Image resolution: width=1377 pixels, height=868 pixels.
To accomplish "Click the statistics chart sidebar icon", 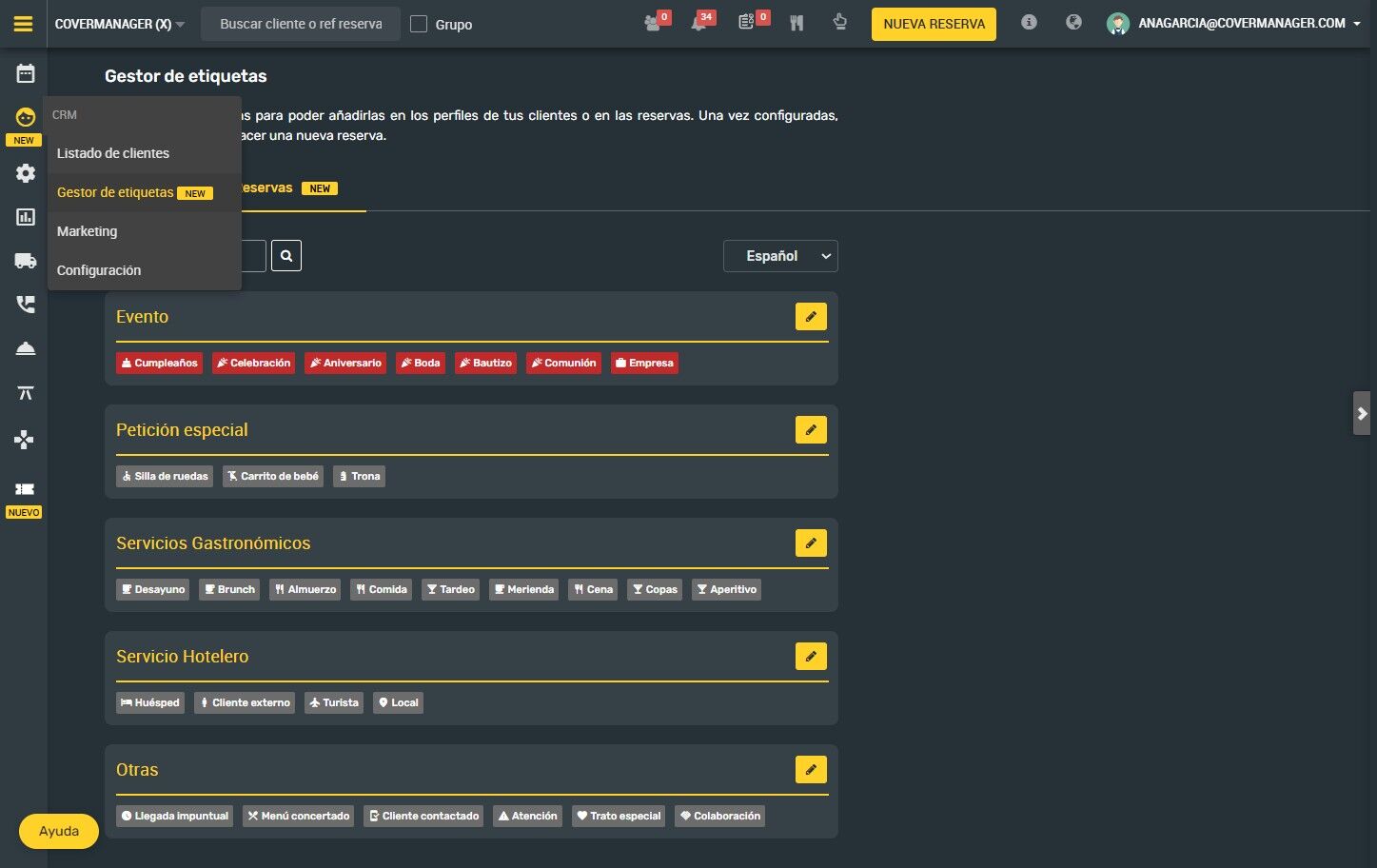I will (x=26, y=217).
